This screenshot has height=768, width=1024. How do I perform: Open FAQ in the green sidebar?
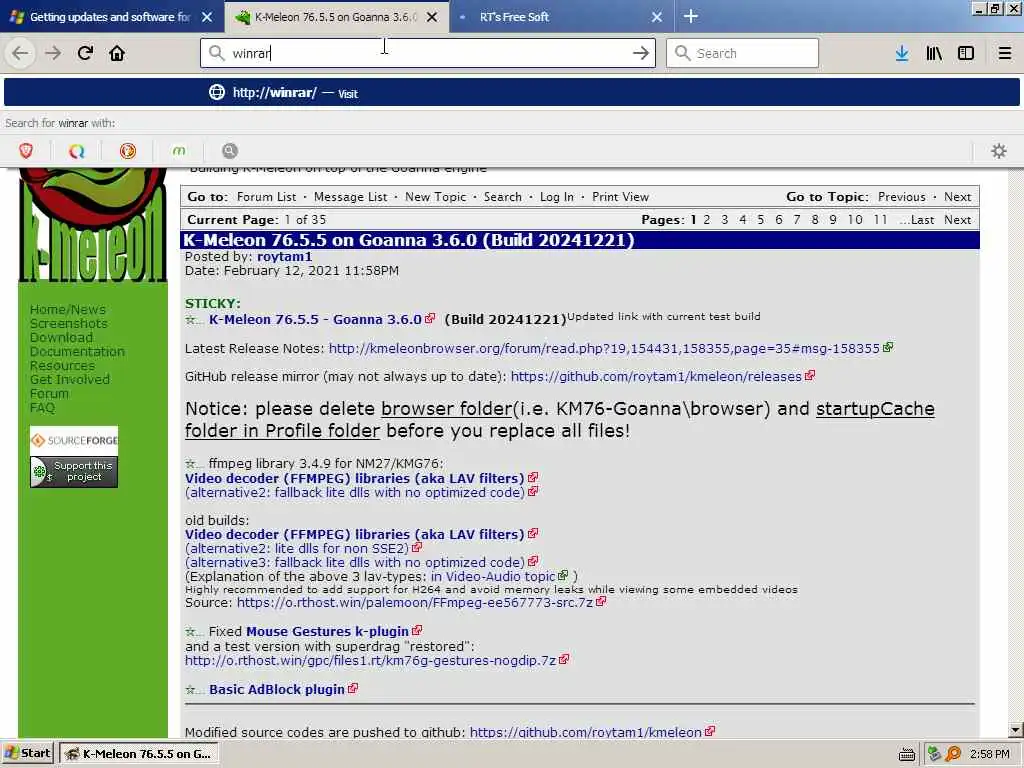point(42,408)
